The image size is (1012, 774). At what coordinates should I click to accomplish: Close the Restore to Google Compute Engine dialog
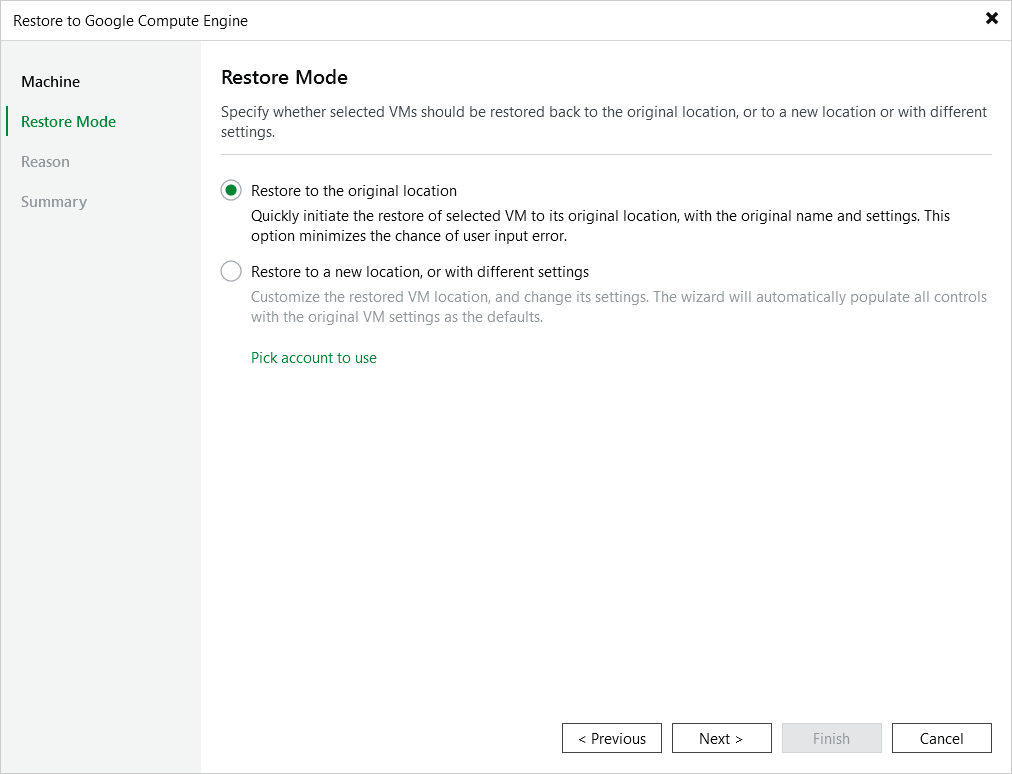click(992, 18)
